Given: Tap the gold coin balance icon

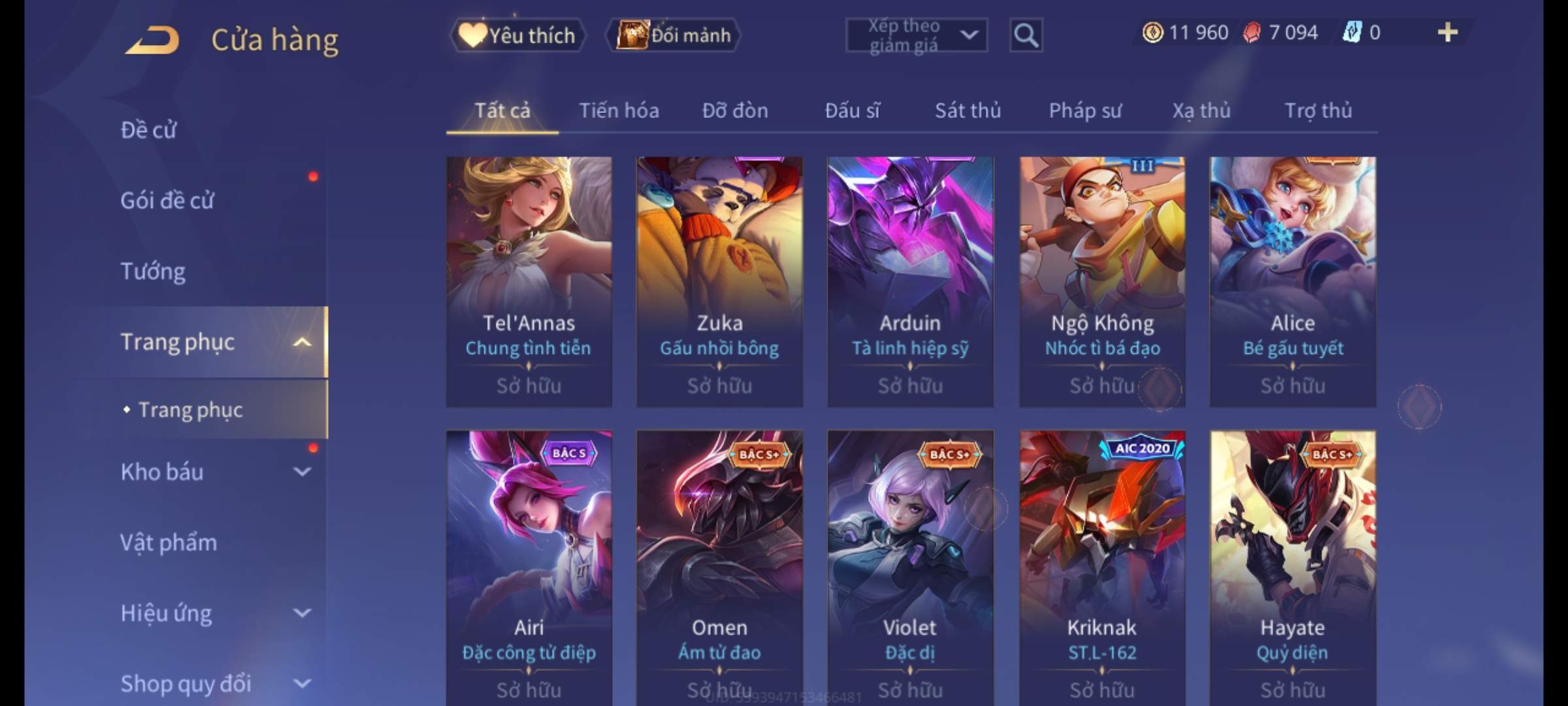Looking at the screenshot, I should tap(1152, 32).
